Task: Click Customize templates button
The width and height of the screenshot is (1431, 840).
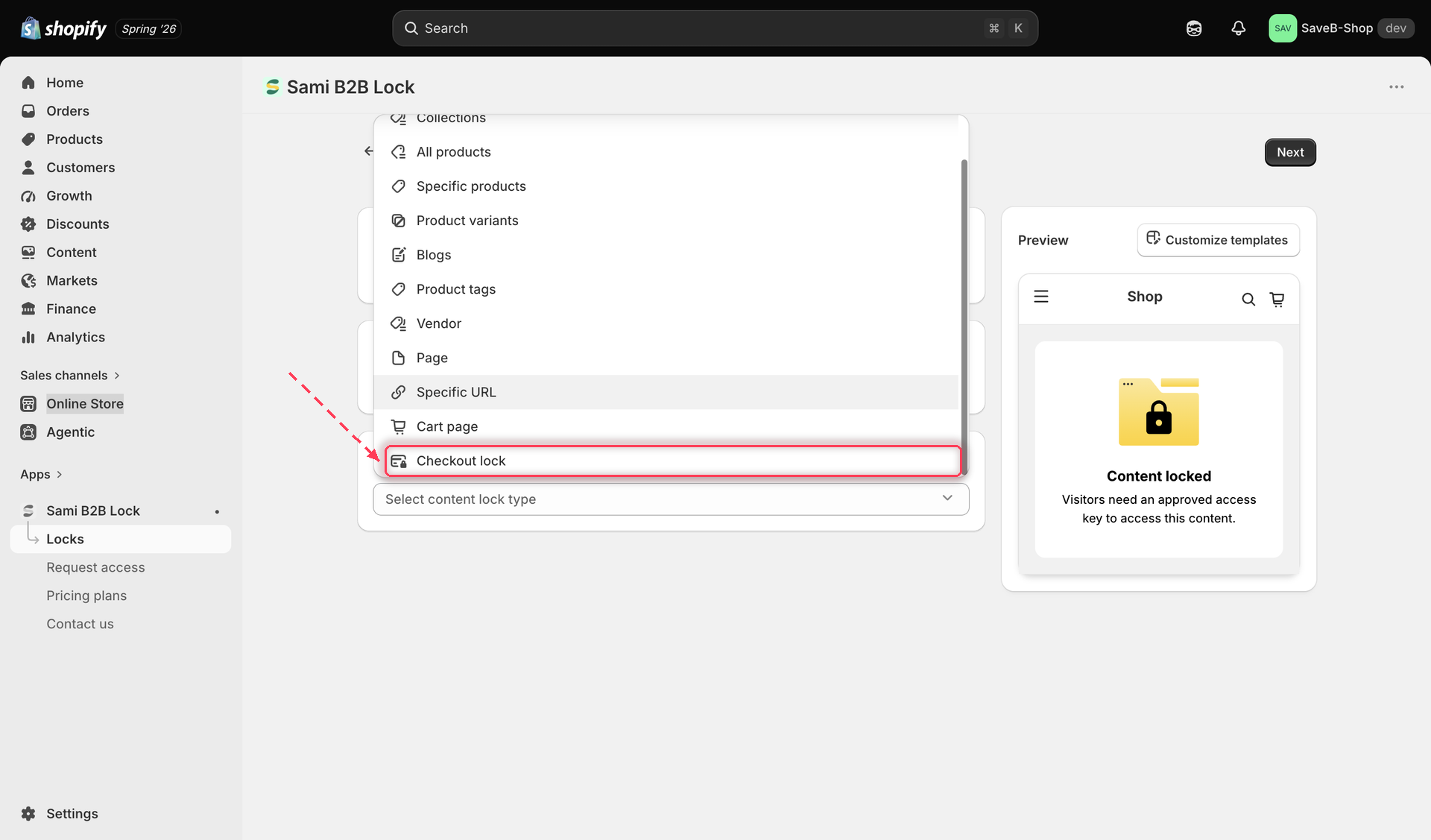Action: coord(1218,240)
